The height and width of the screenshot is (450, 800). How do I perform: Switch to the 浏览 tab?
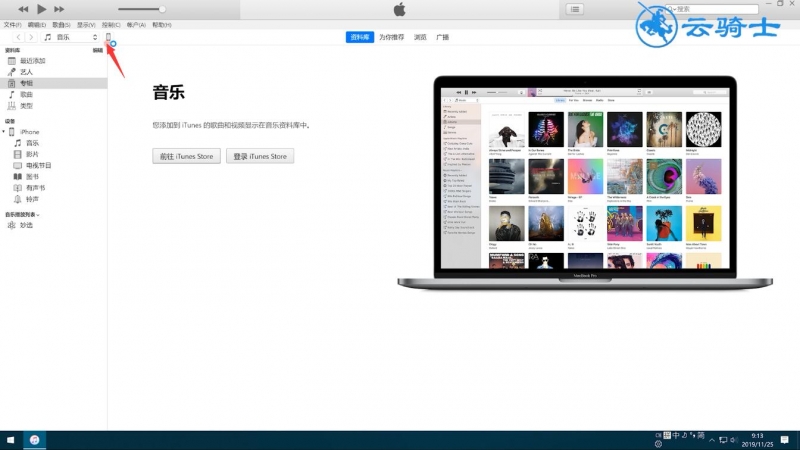tap(420, 37)
